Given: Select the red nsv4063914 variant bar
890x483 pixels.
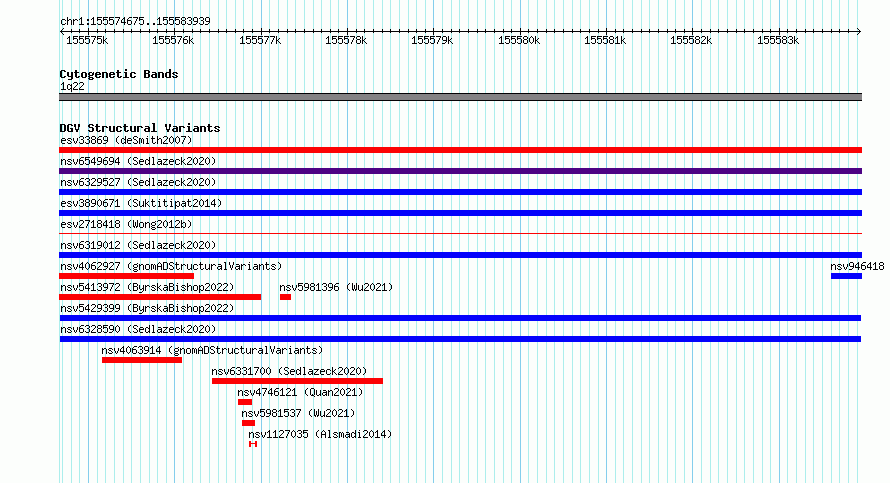Looking at the screenshot, I should click(142, 360).
